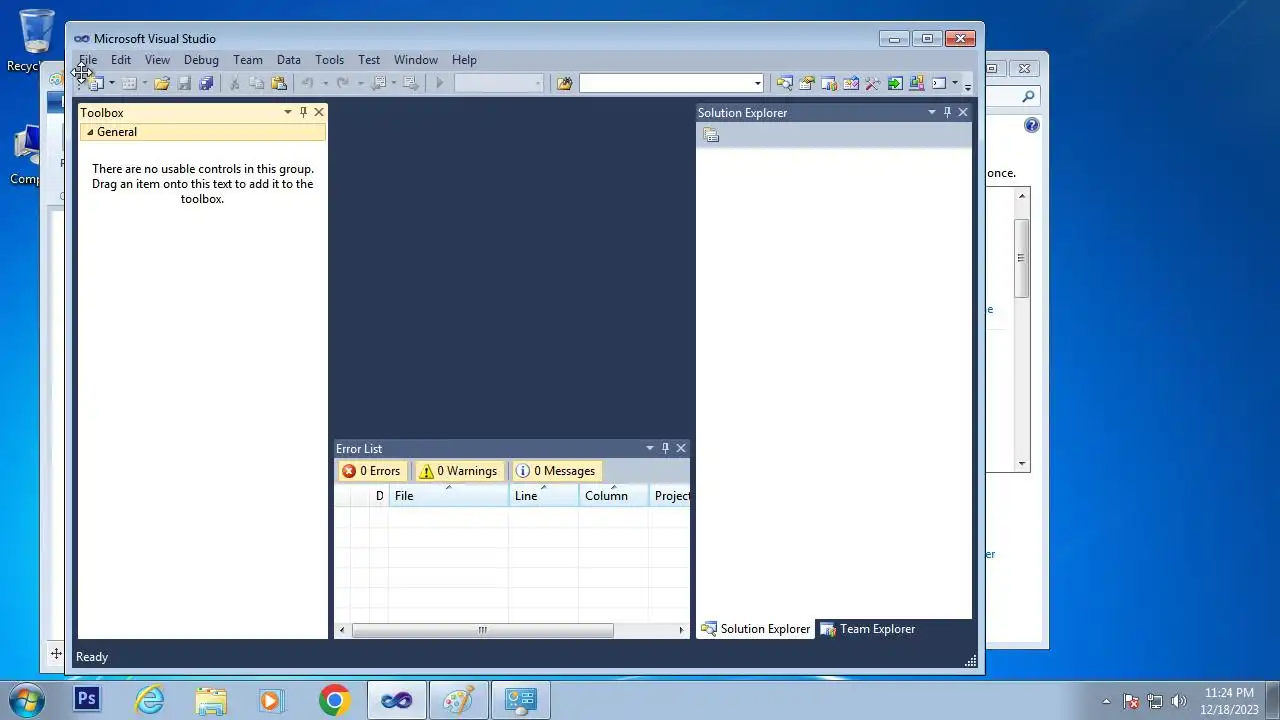Click the Save All icon
The width and height of the screenshot is (1280, 720).
pos(206,84)
